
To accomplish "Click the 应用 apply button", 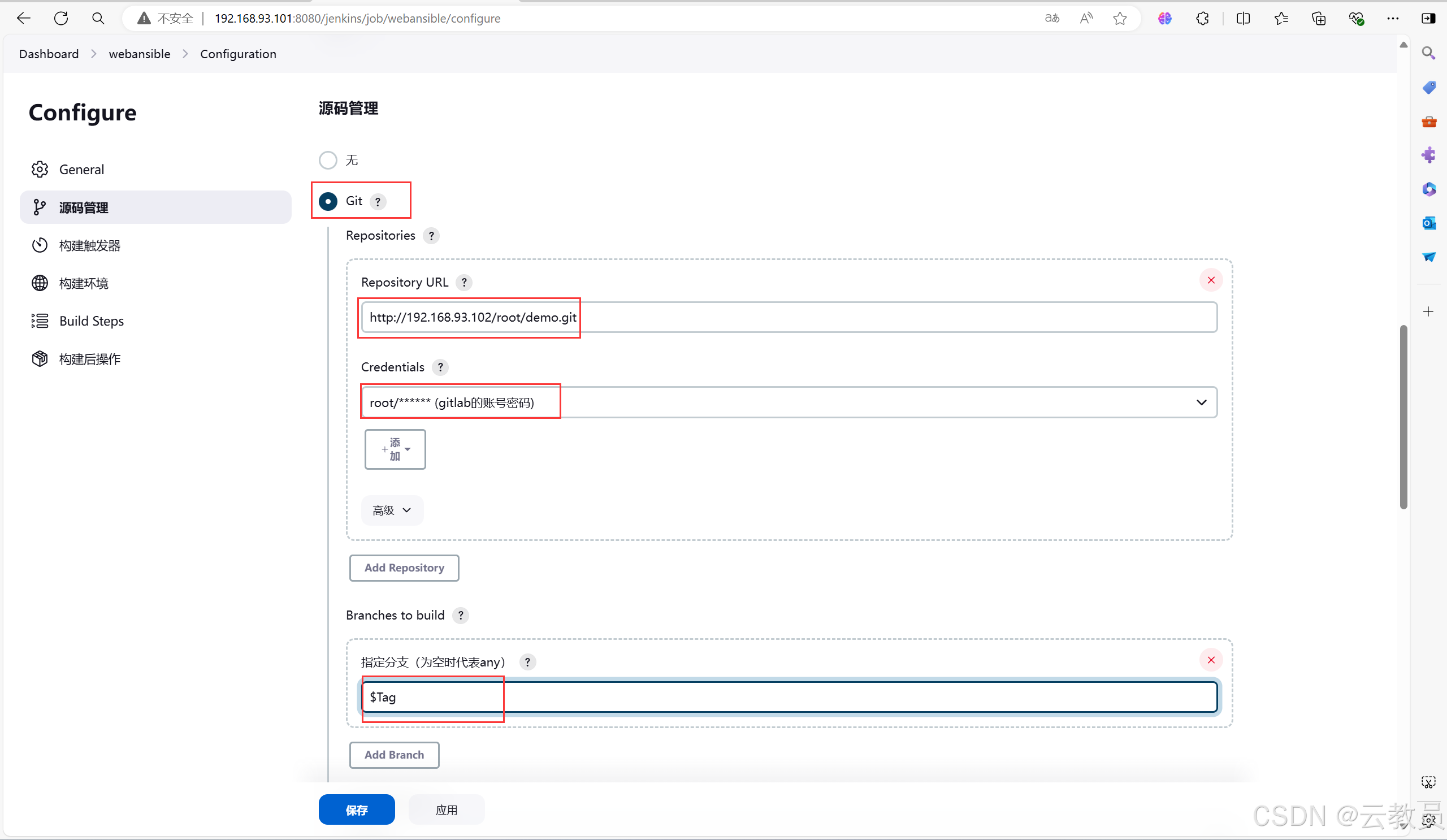I will pyautogui.click(x=446, y=809).
